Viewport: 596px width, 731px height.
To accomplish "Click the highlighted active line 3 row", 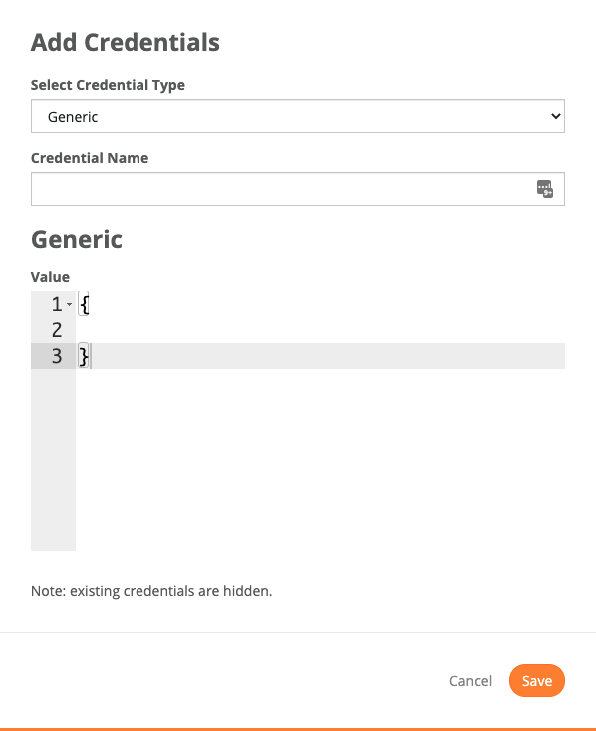I will click(320, 356).
